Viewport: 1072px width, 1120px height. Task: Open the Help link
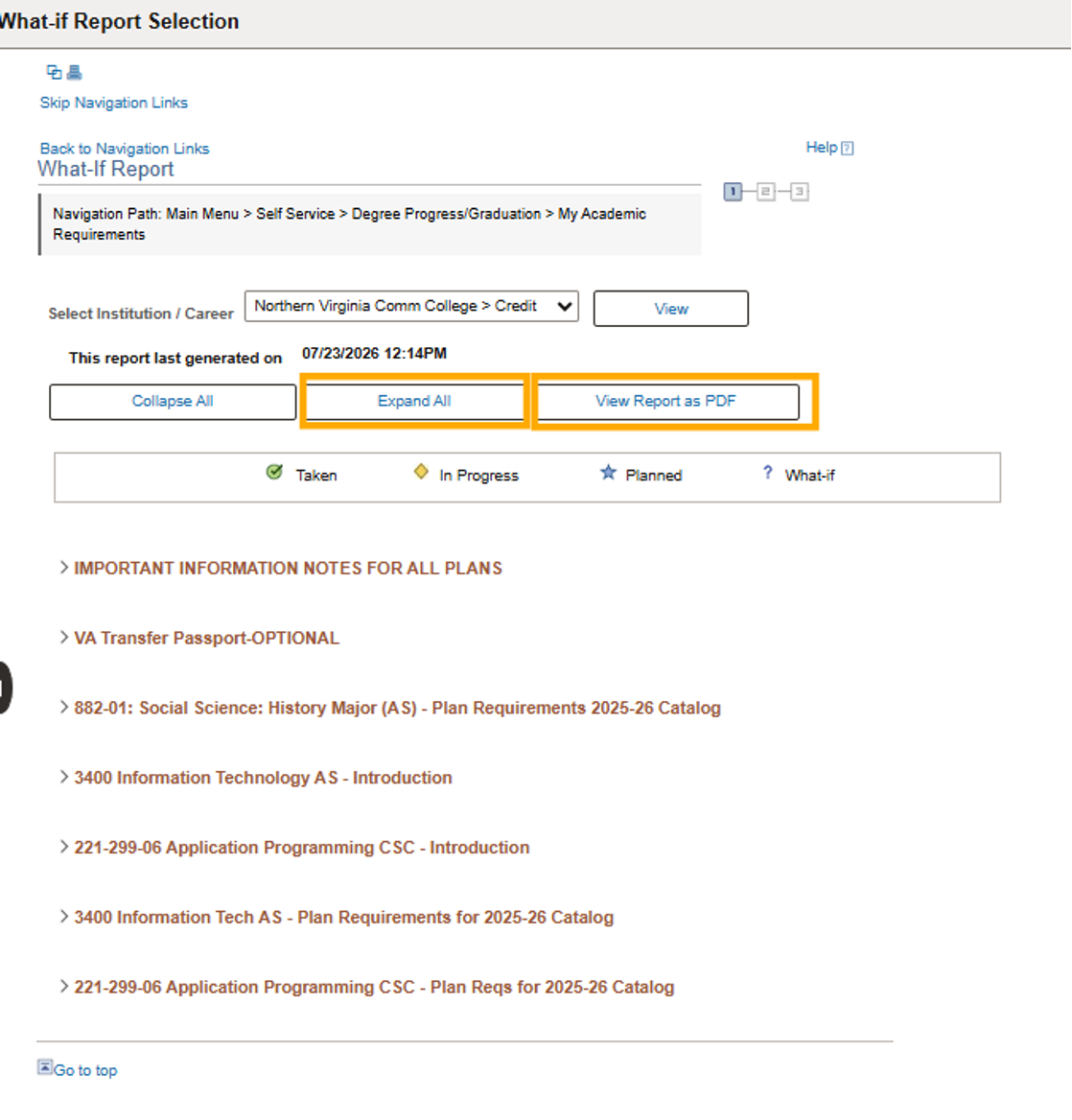click(x=822, y=147)
